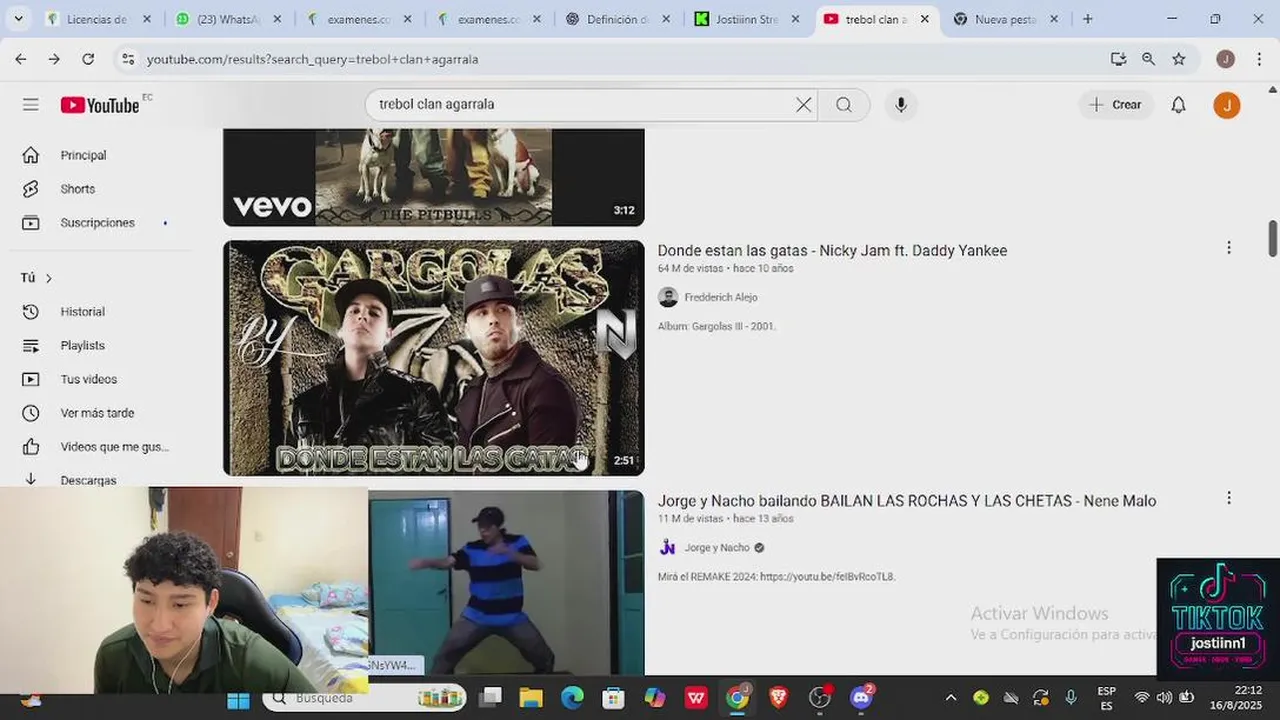Image resolution: width=1280 pixels, height=720 pixels.
Task: Close the trebol clan YouTube tab
Action: pos(924,19)
